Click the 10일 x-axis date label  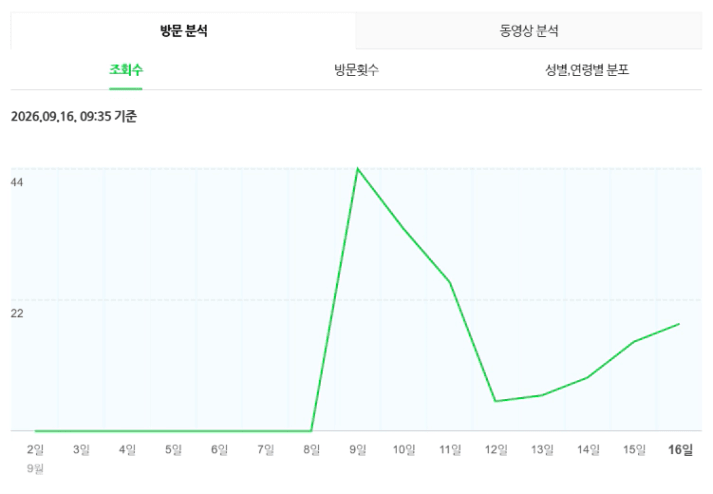coord(404,450)
